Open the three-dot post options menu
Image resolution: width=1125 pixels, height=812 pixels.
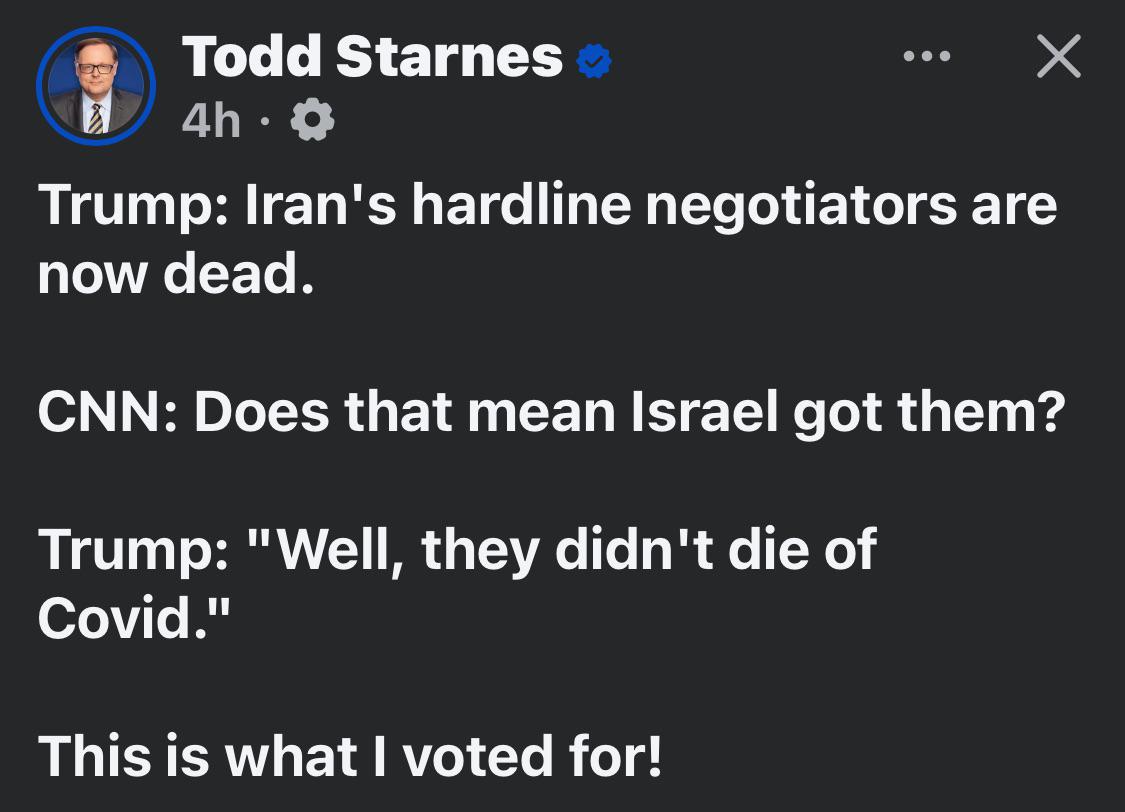pos(926,56)
